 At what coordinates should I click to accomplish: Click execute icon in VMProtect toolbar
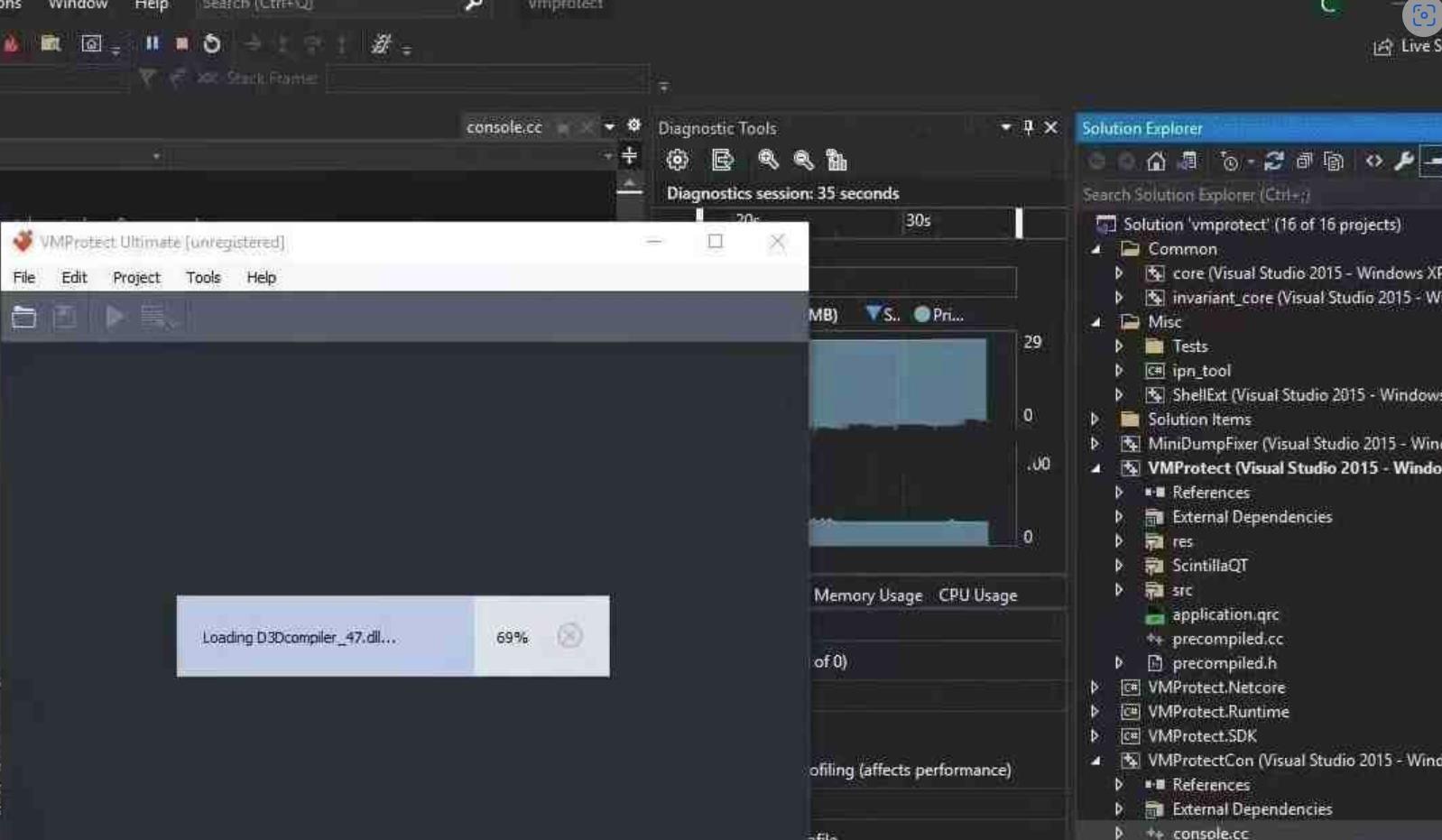158,317
